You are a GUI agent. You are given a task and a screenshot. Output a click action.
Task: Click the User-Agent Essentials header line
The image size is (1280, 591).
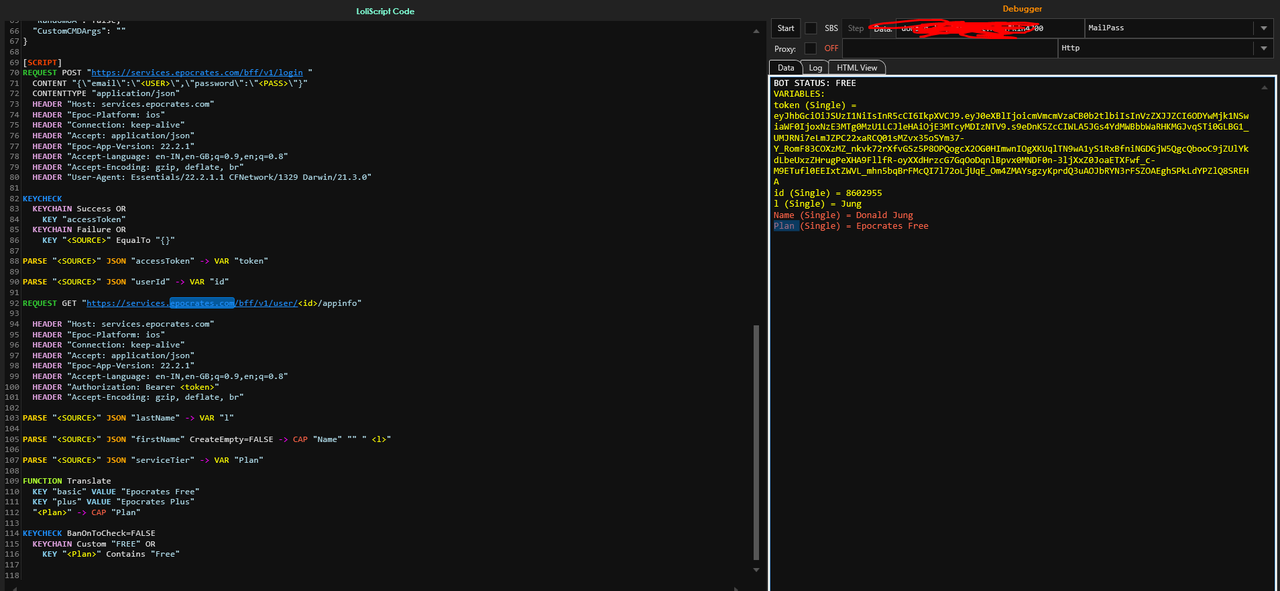pos(202,177)
